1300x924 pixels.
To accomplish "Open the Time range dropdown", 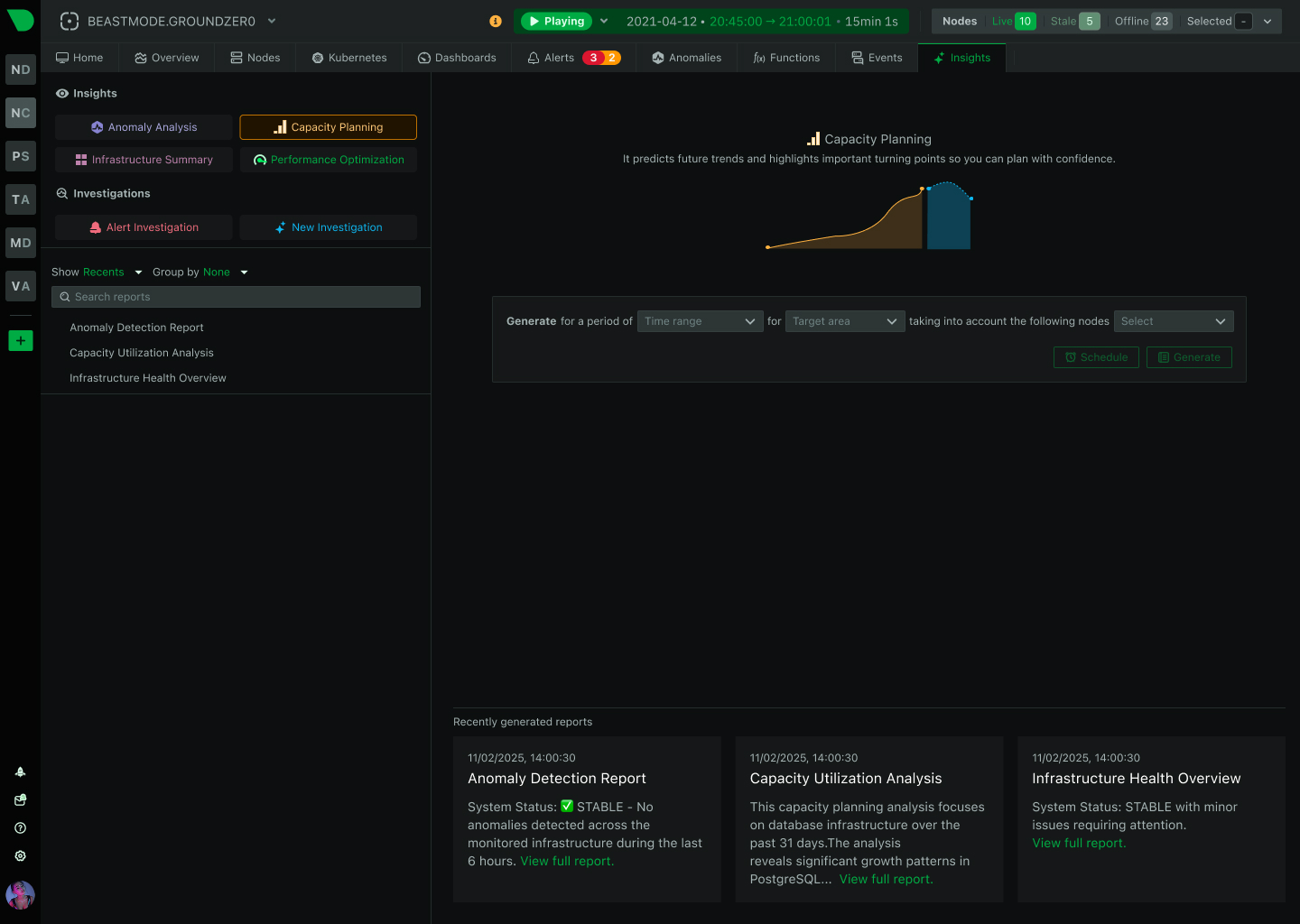I will pos(700,320).
